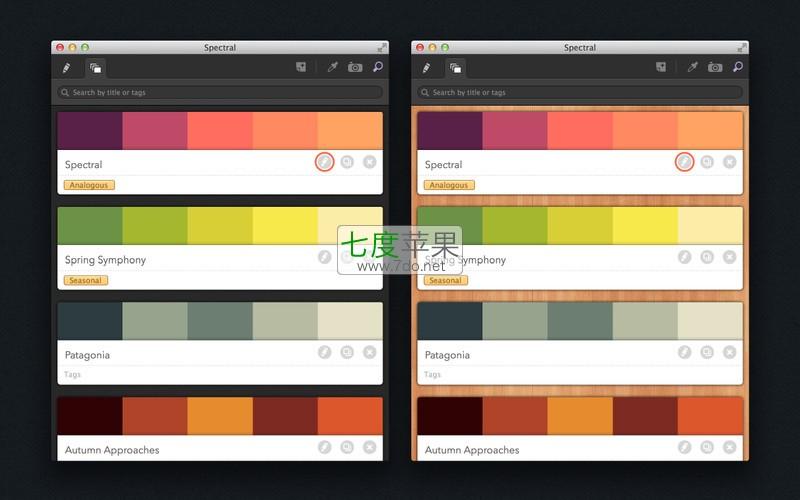
Task: Click the camera icon in right window
Action: coord(715,67)
